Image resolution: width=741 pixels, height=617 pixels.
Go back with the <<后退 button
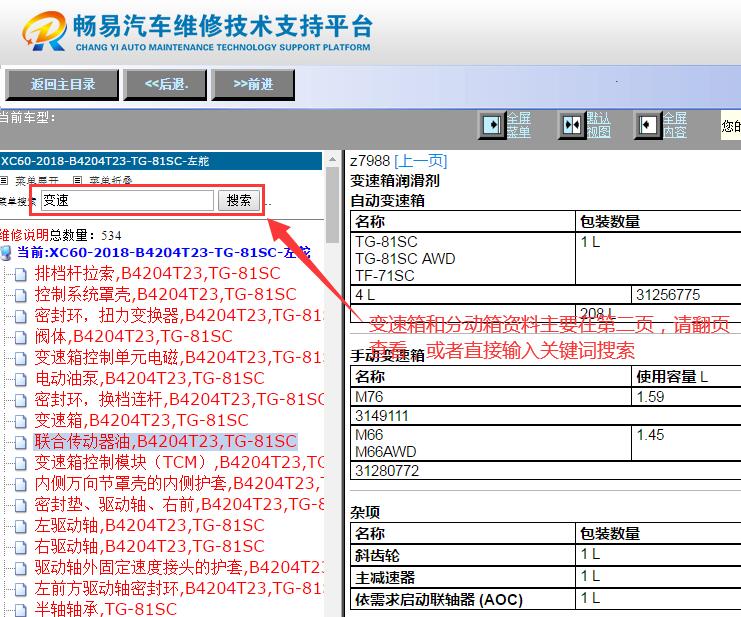tap(165, 85)
